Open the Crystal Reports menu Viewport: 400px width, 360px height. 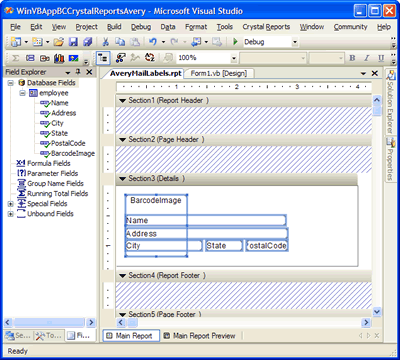click(266, 27)
